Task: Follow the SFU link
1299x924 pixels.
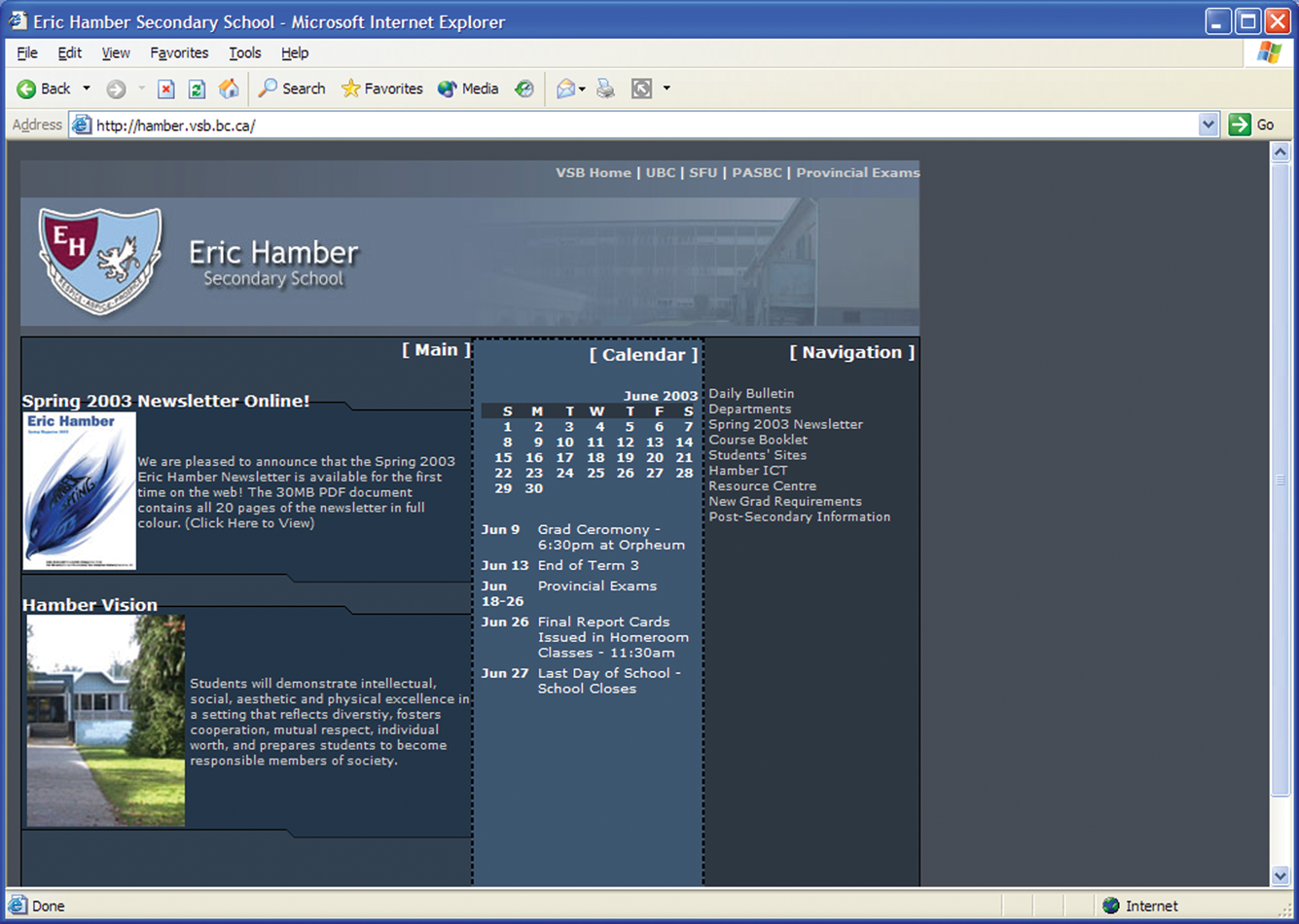Action: click(x=704, y=172)
